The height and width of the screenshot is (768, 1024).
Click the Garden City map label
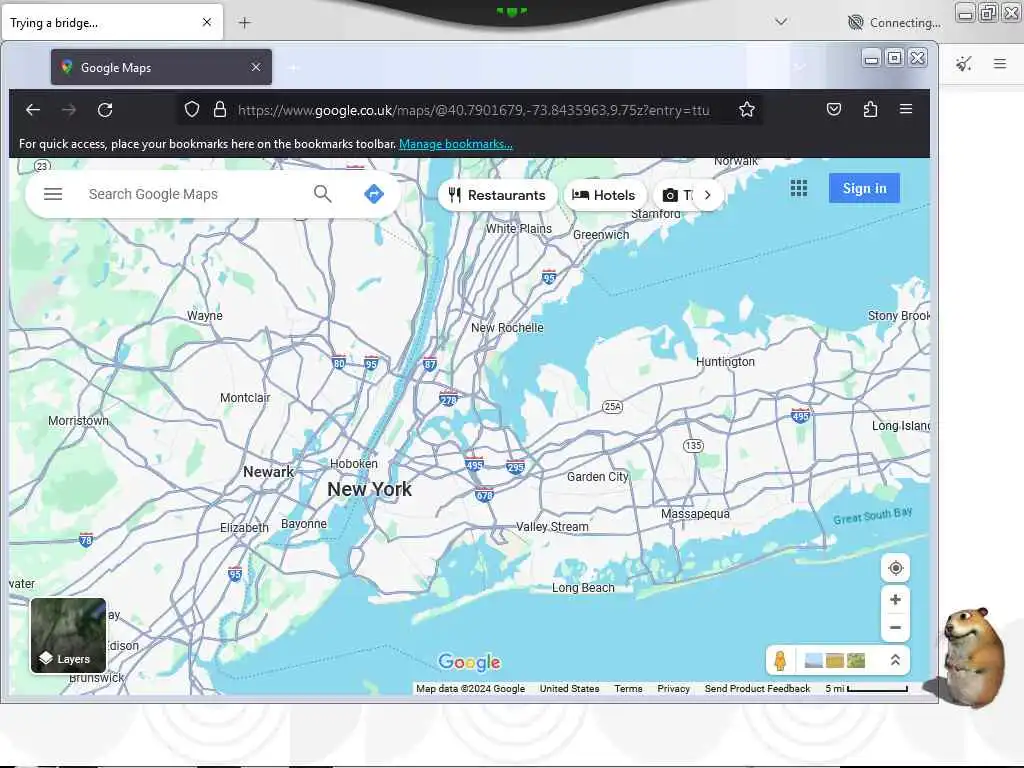pyautogui.click(x=597, y=477)
